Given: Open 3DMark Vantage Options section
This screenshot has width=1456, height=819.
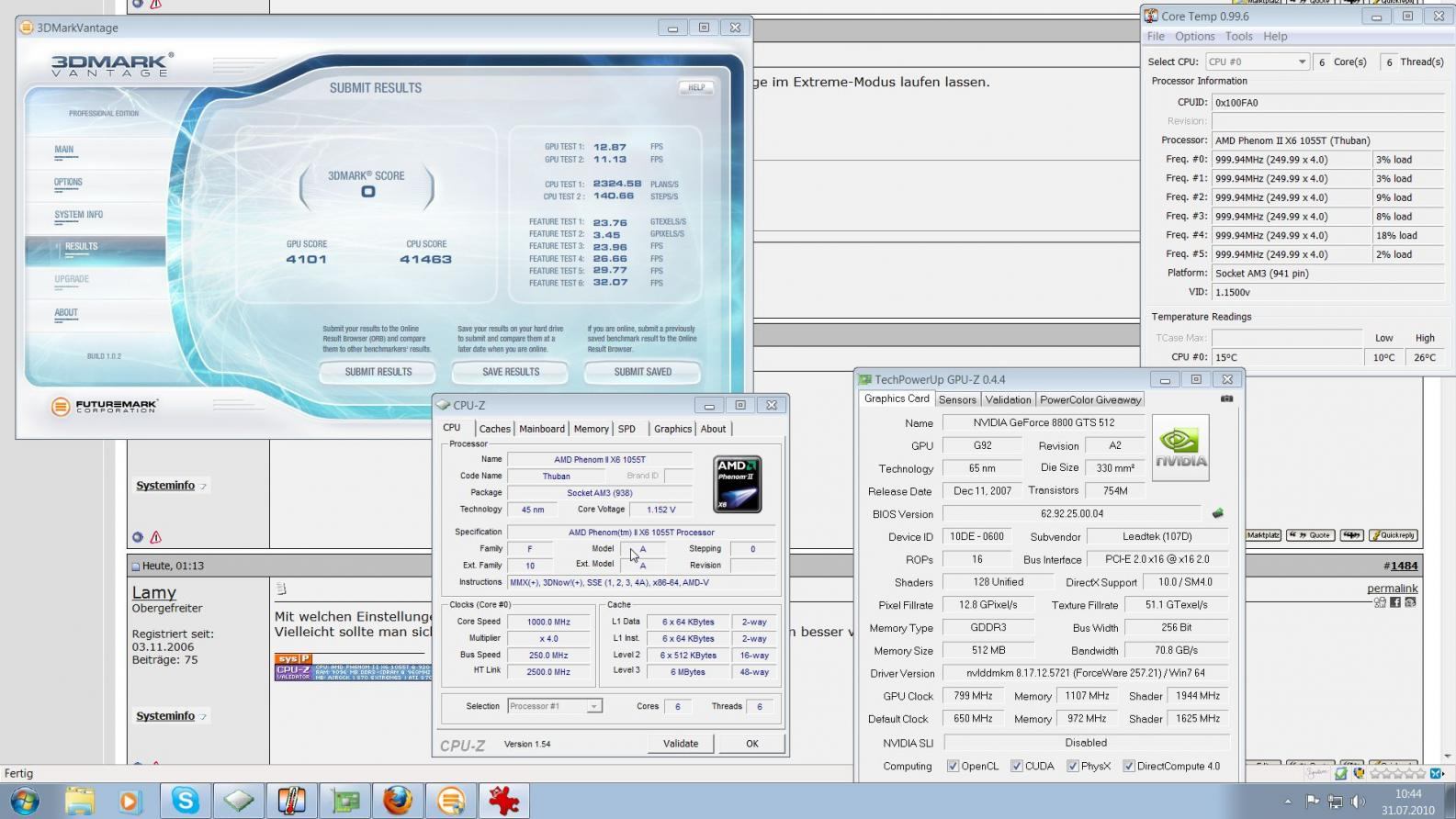Looking at the screenshot, I should click(68, 182).
